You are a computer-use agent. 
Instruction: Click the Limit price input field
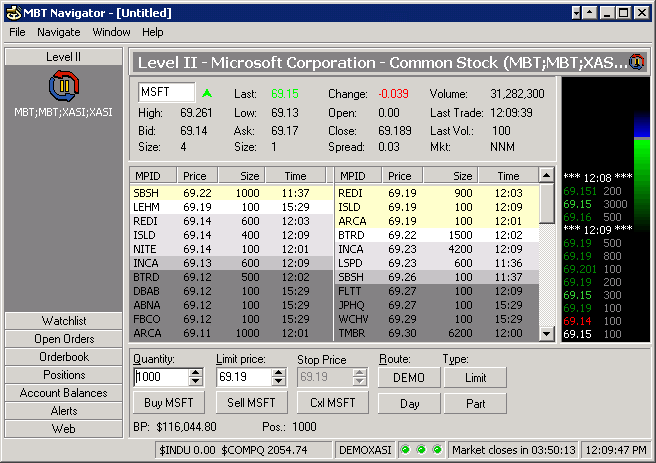click(243, 377)
